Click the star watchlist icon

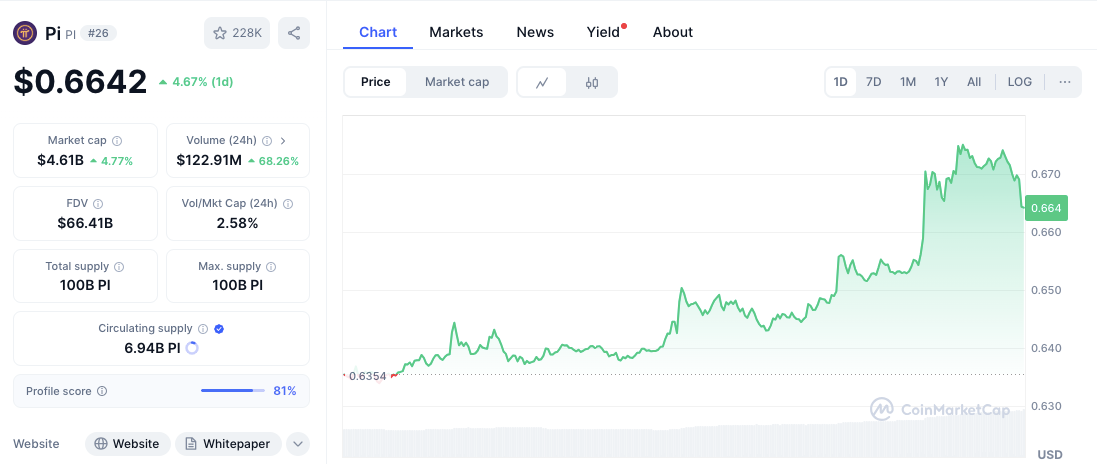(221, 33)
